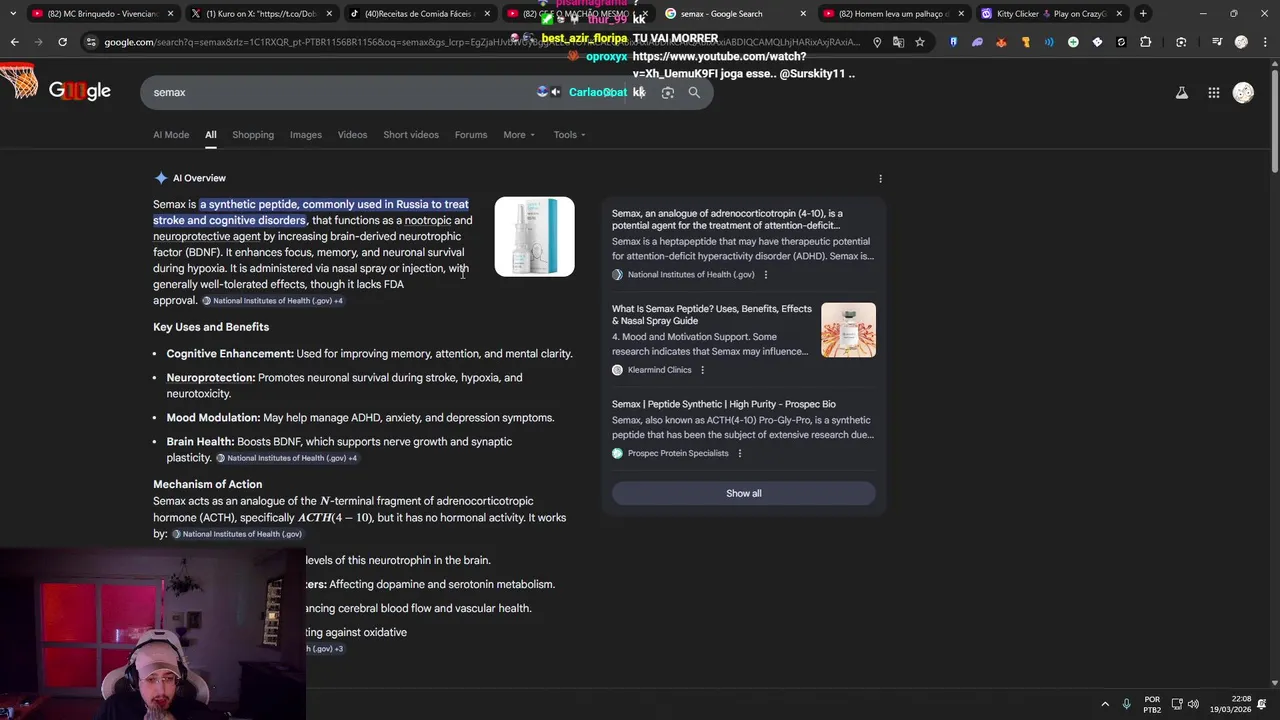This screenshot has width=1280, height=720.
Task: Click the Google logo
Action: point(79,91)
